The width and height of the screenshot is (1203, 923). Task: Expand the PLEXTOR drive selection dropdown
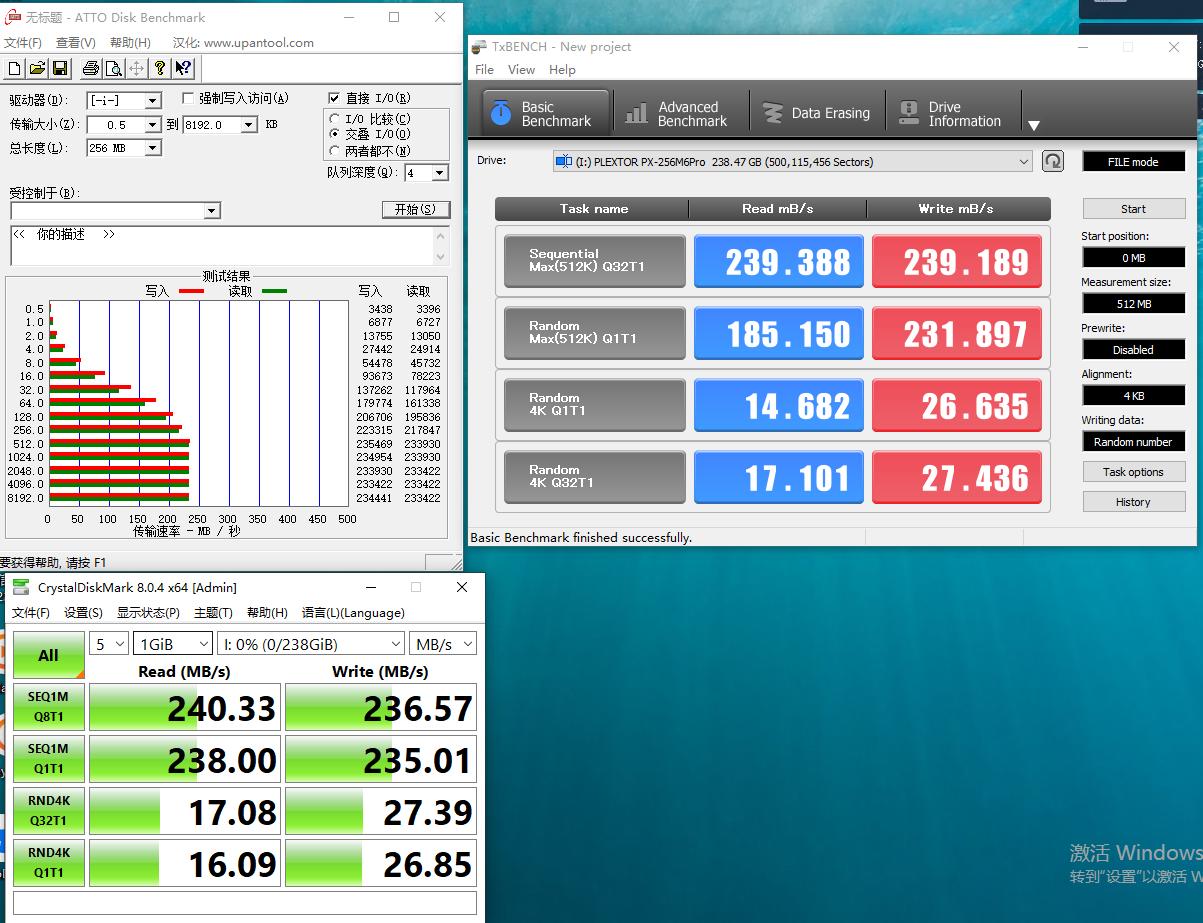click(1023, 162)
